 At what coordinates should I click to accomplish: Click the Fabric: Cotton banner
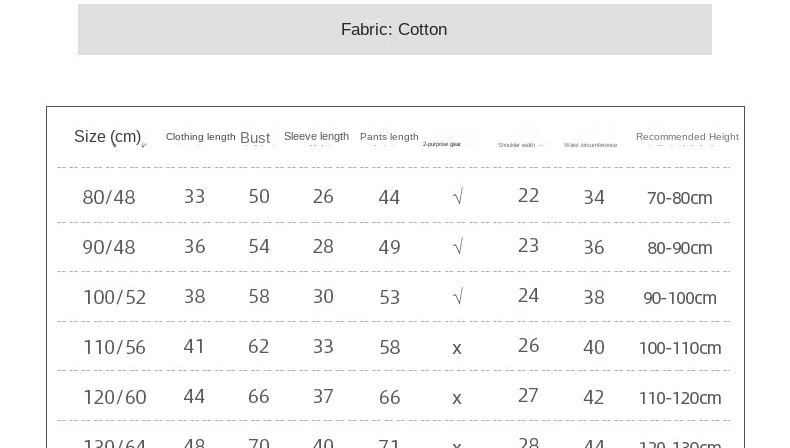point(394,29)
